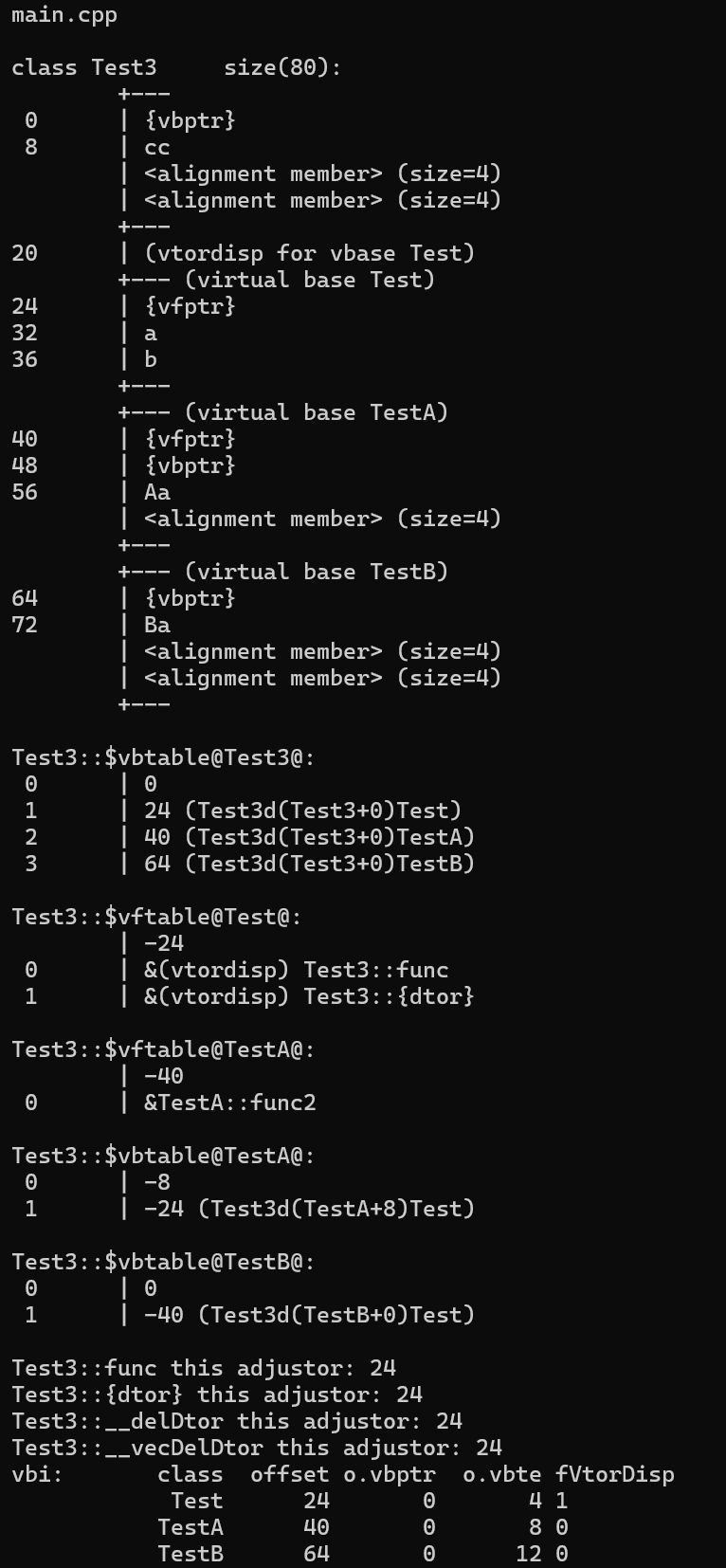The width and height of the screenshot is (726, 1568).
Task: Click the class Test3 size(80) header
Action: pyautogui.click(x=176, y=68)
